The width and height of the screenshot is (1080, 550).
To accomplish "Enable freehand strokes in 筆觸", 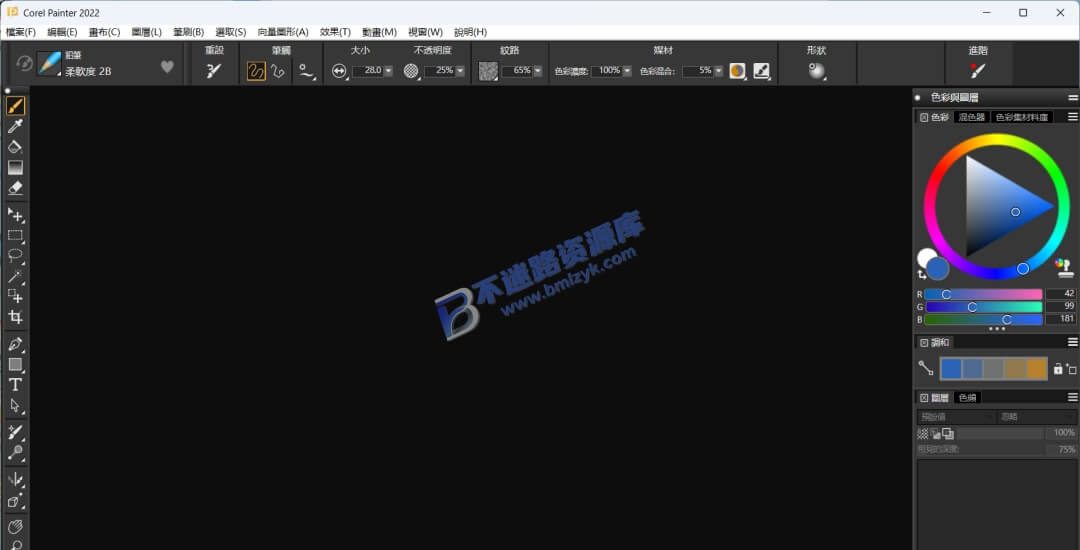I will click(256, 71).
